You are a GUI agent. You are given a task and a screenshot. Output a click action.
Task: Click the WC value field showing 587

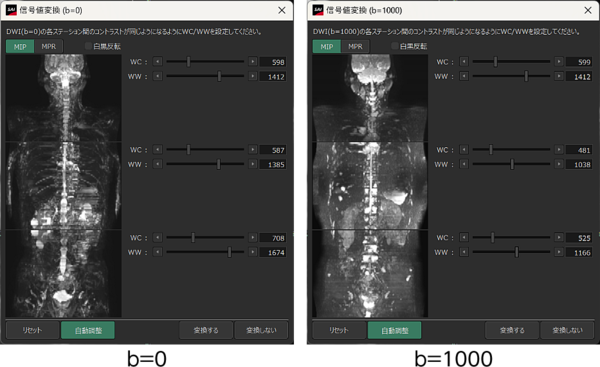pos(273,150)
